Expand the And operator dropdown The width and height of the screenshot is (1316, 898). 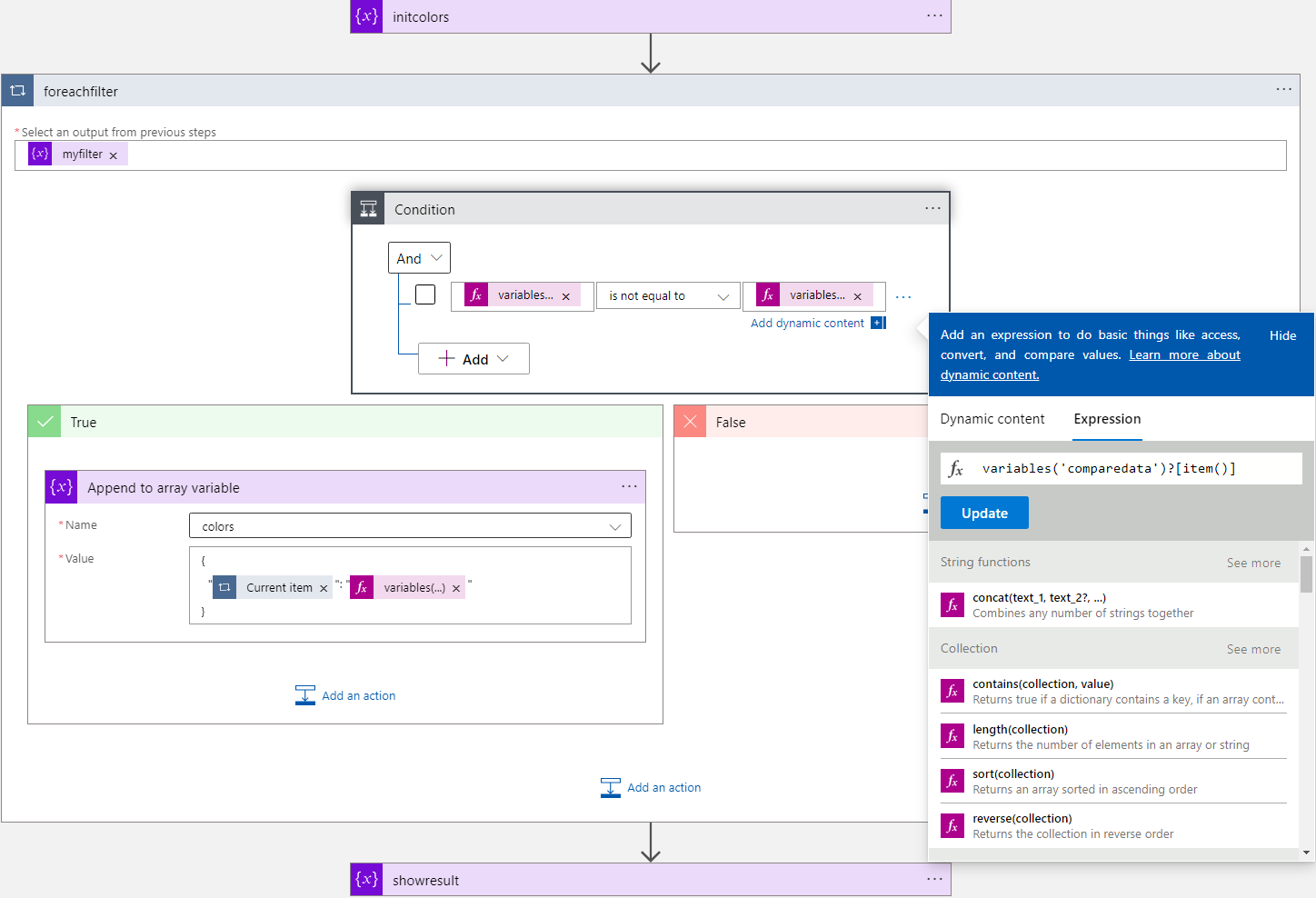pos(419,258)
